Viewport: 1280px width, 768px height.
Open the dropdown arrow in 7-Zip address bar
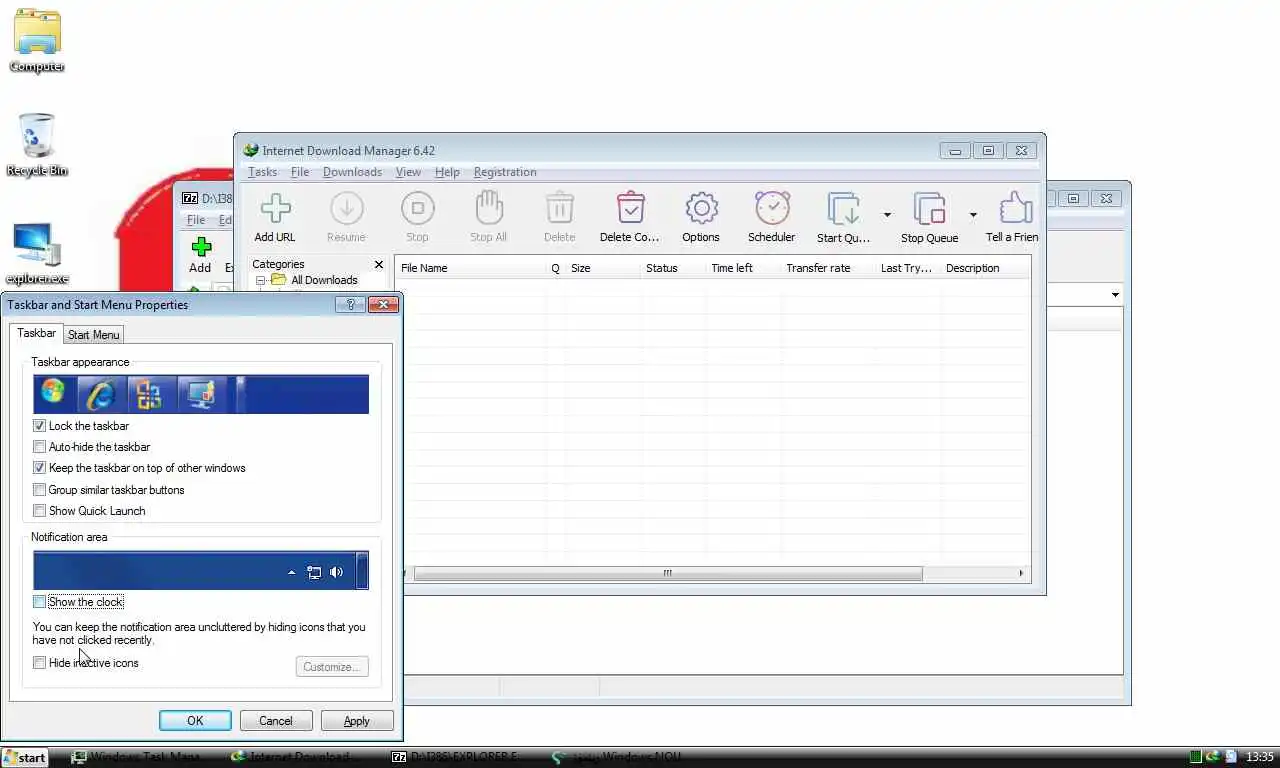tap(1115, 295)
